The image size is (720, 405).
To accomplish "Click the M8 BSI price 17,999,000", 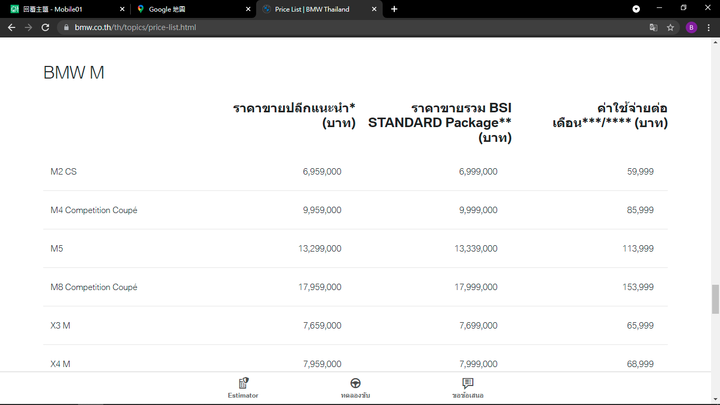I will (476, 287).
